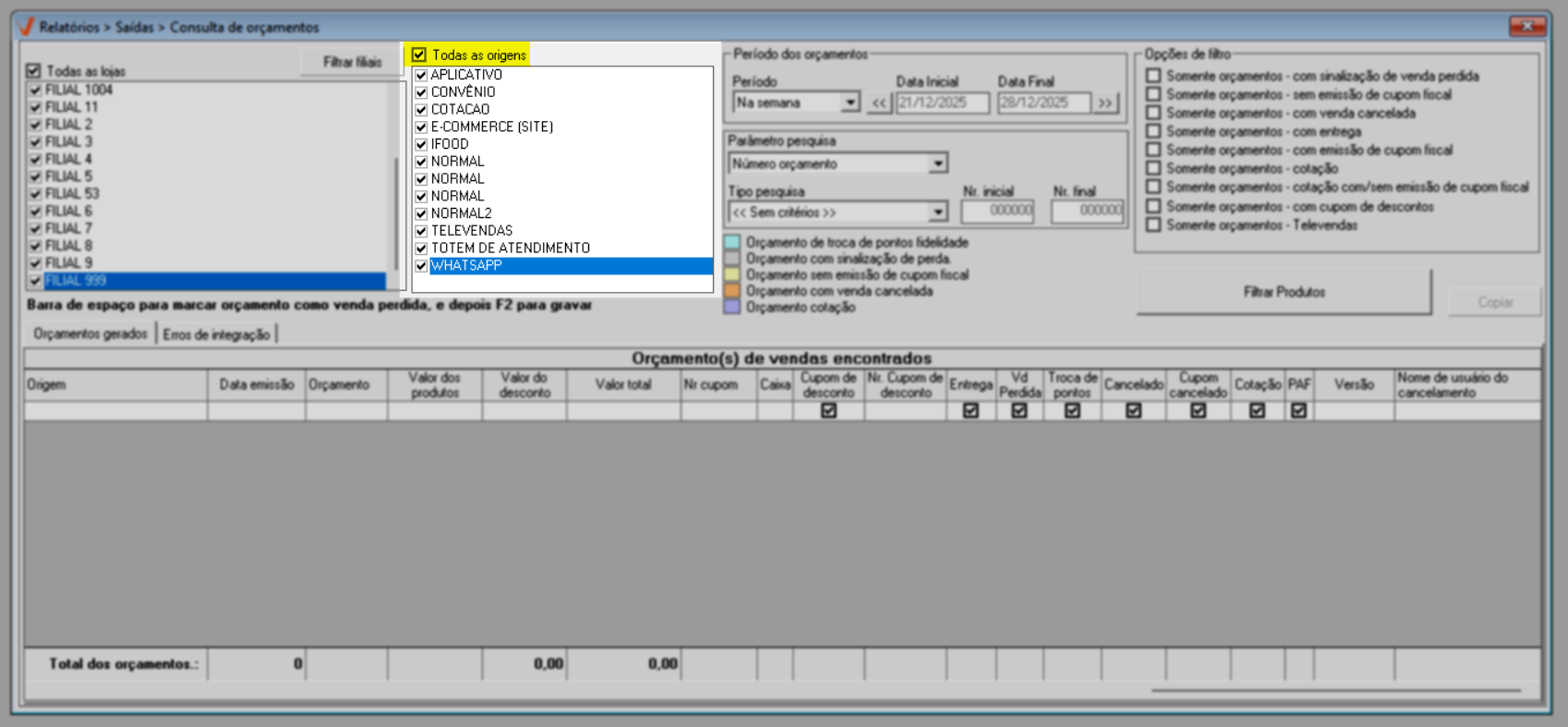Uncheck the NORMAL2 origin
Screen dimensions: 1568x727
421,213
